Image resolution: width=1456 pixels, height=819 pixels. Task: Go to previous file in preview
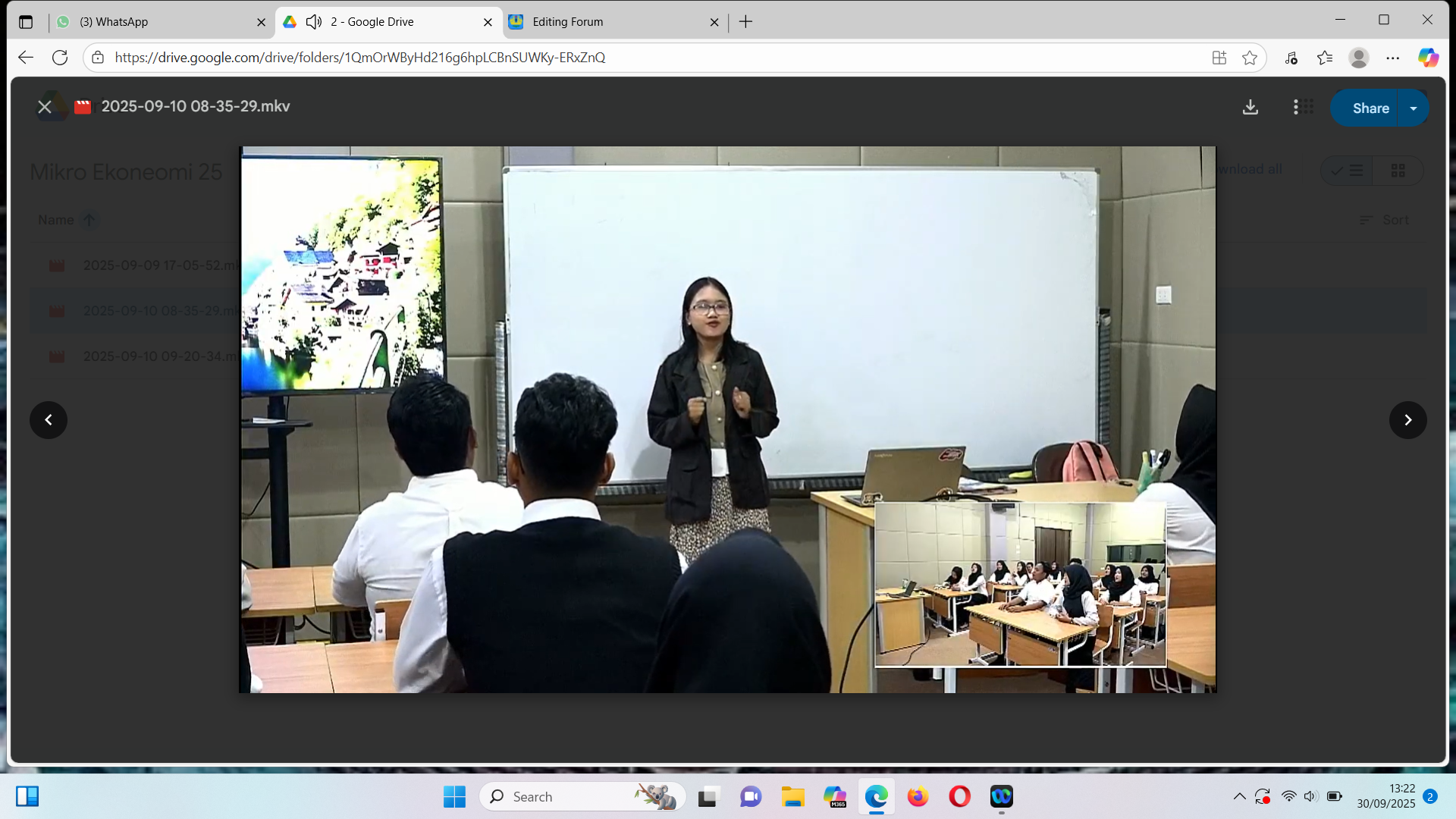tap(49, 420)
